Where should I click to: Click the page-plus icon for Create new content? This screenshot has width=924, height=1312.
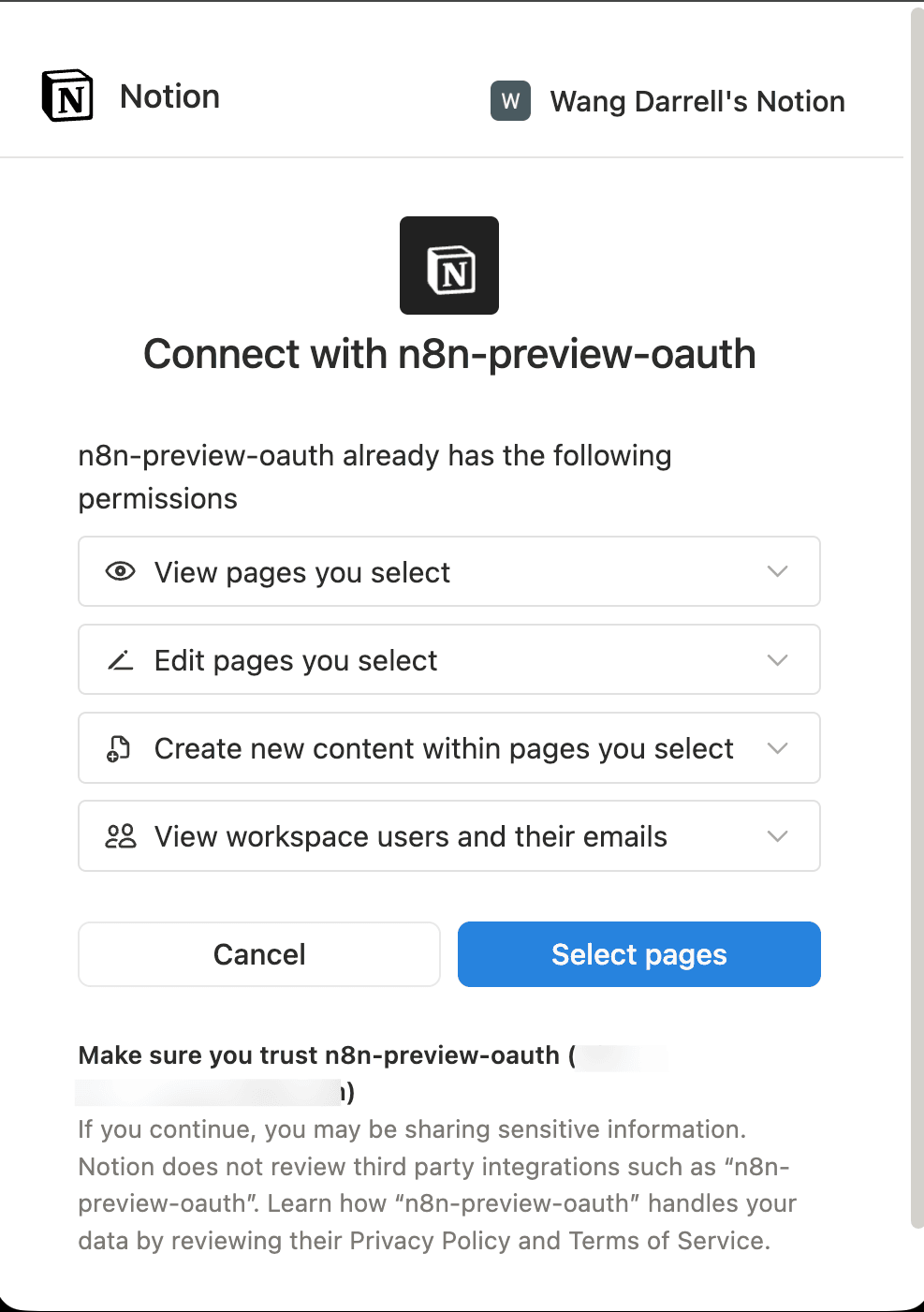(x=119, y=748)
